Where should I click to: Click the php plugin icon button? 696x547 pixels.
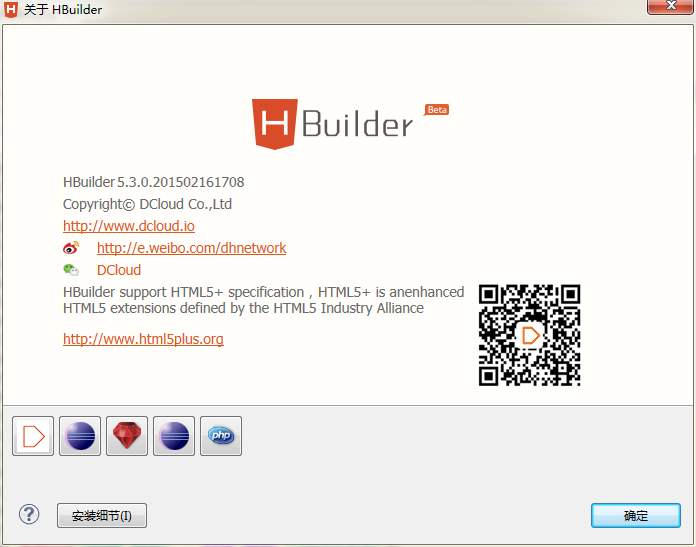point(221,436)
